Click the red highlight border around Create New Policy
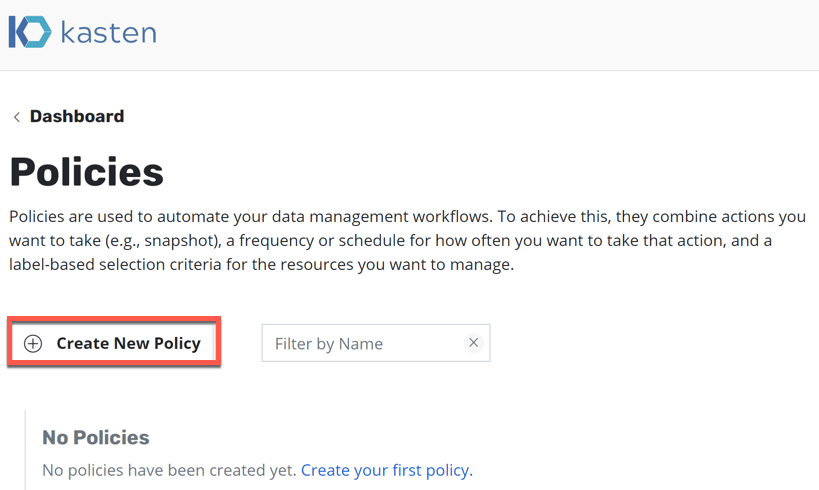Viewport: 819px width, 490px height. point(114,320)
